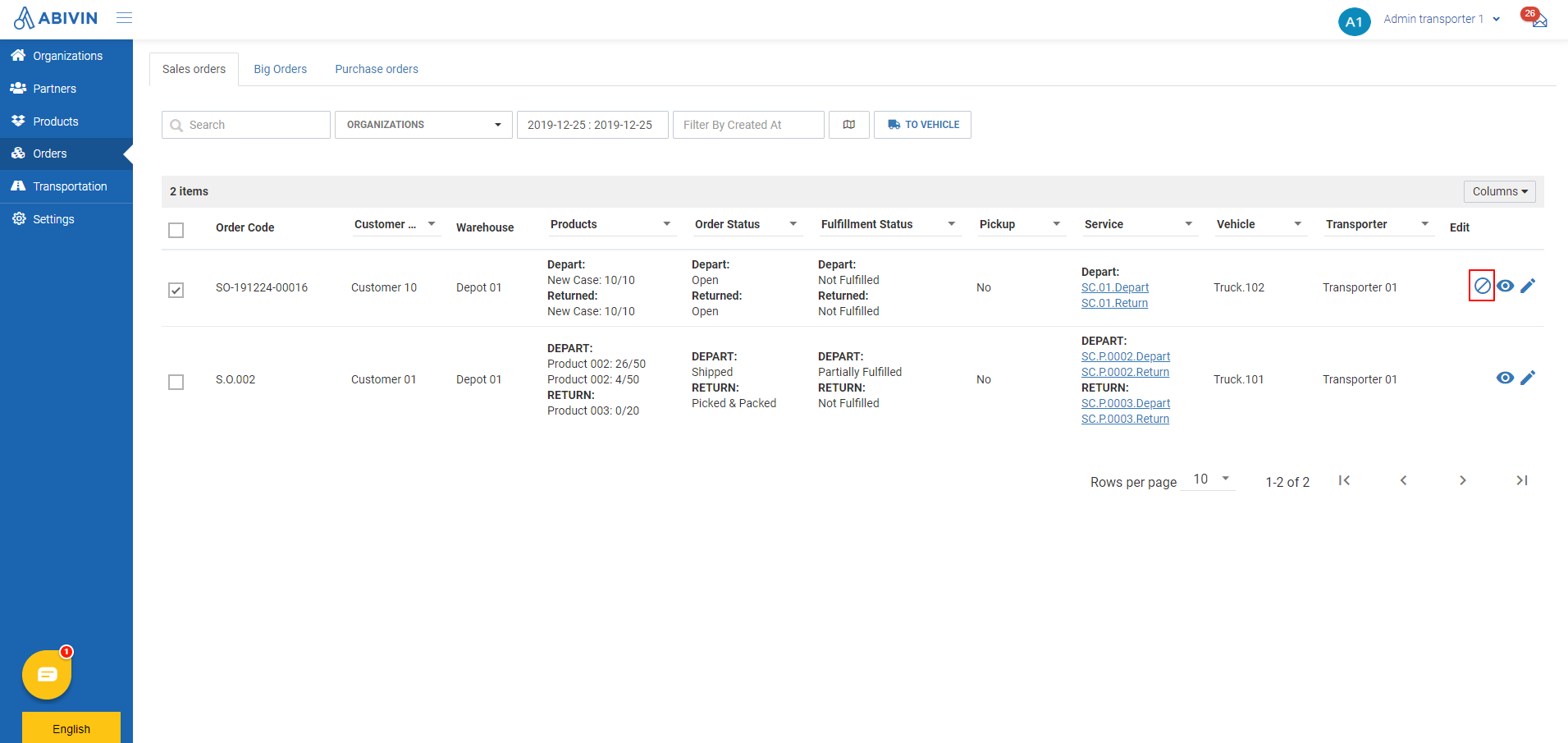Open the map view button
This screenshot has height=743, width=1568.
[x=849, y=125]
